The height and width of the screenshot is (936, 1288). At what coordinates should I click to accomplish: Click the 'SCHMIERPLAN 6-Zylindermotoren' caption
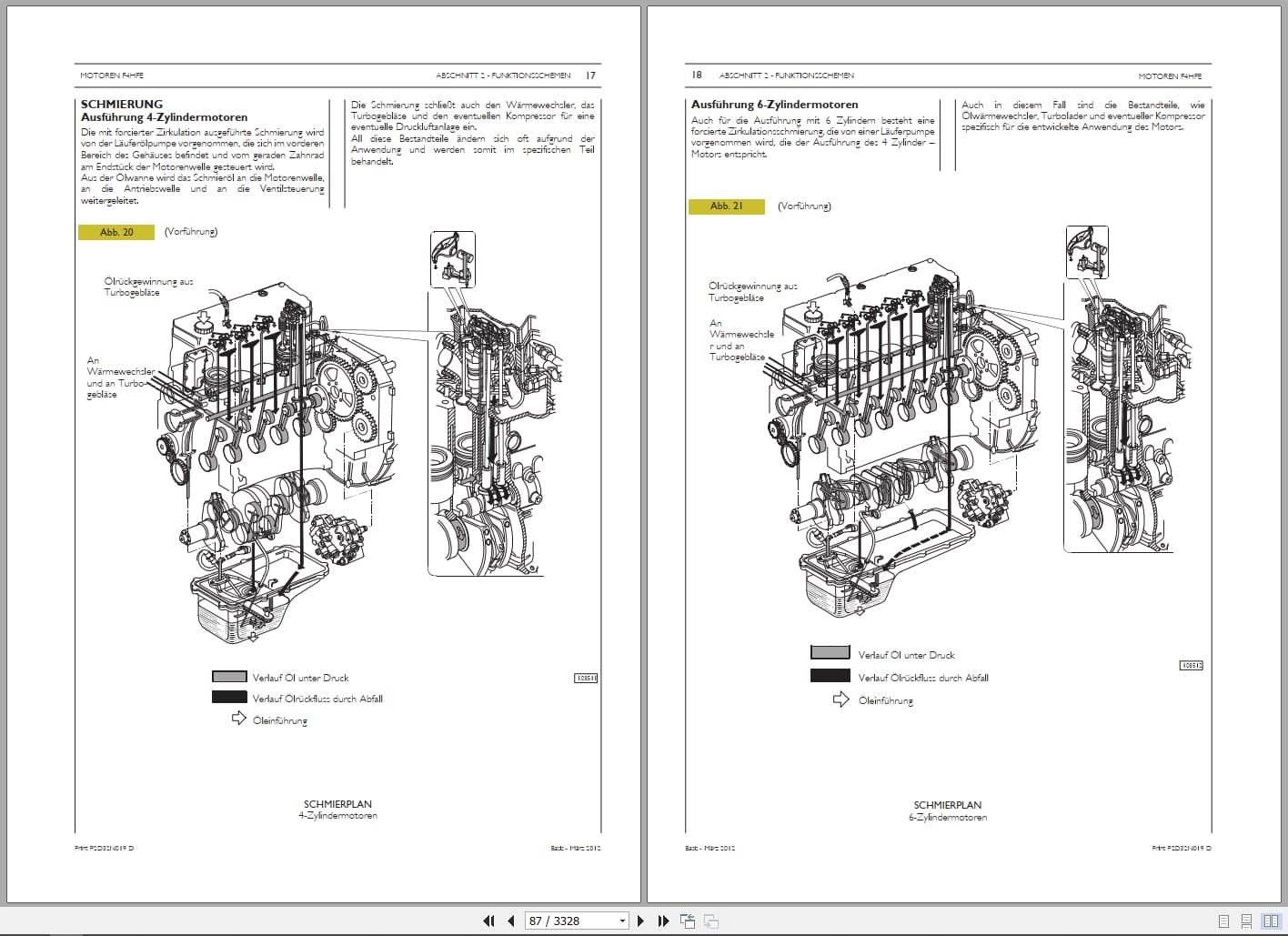pyautogui.click(x=947, y=810)
